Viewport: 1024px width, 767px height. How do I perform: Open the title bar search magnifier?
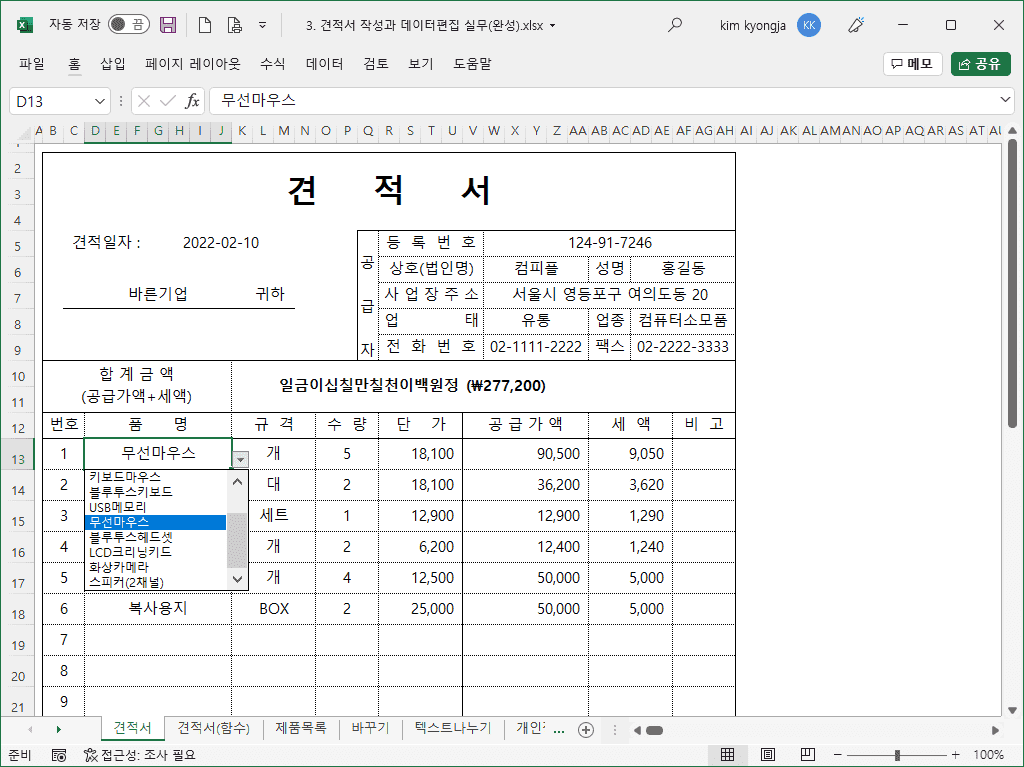675,25
